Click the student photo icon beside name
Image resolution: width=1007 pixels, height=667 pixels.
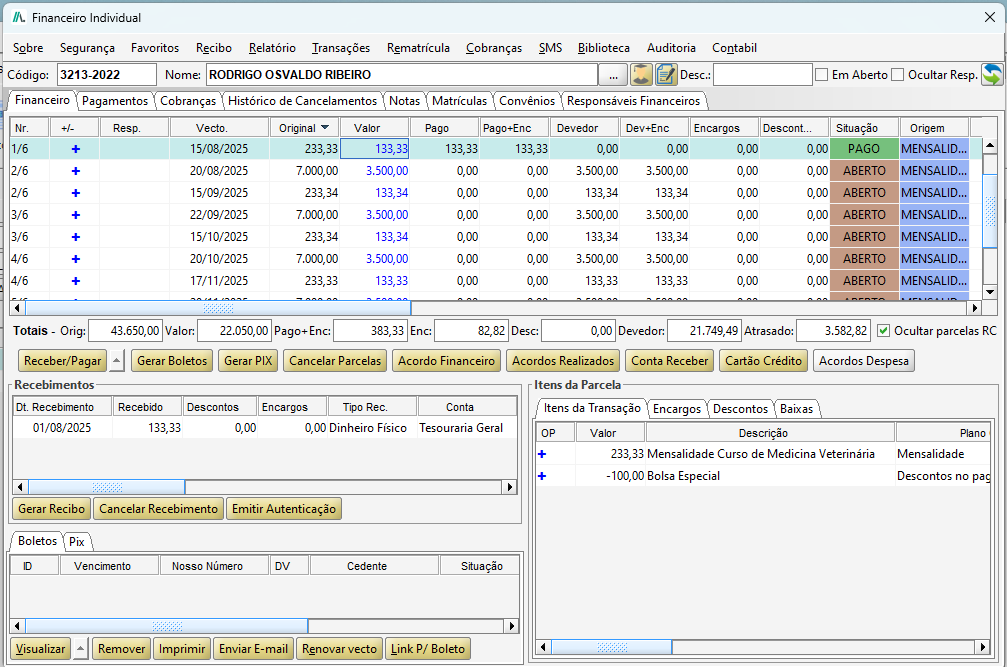click(641, 74)
